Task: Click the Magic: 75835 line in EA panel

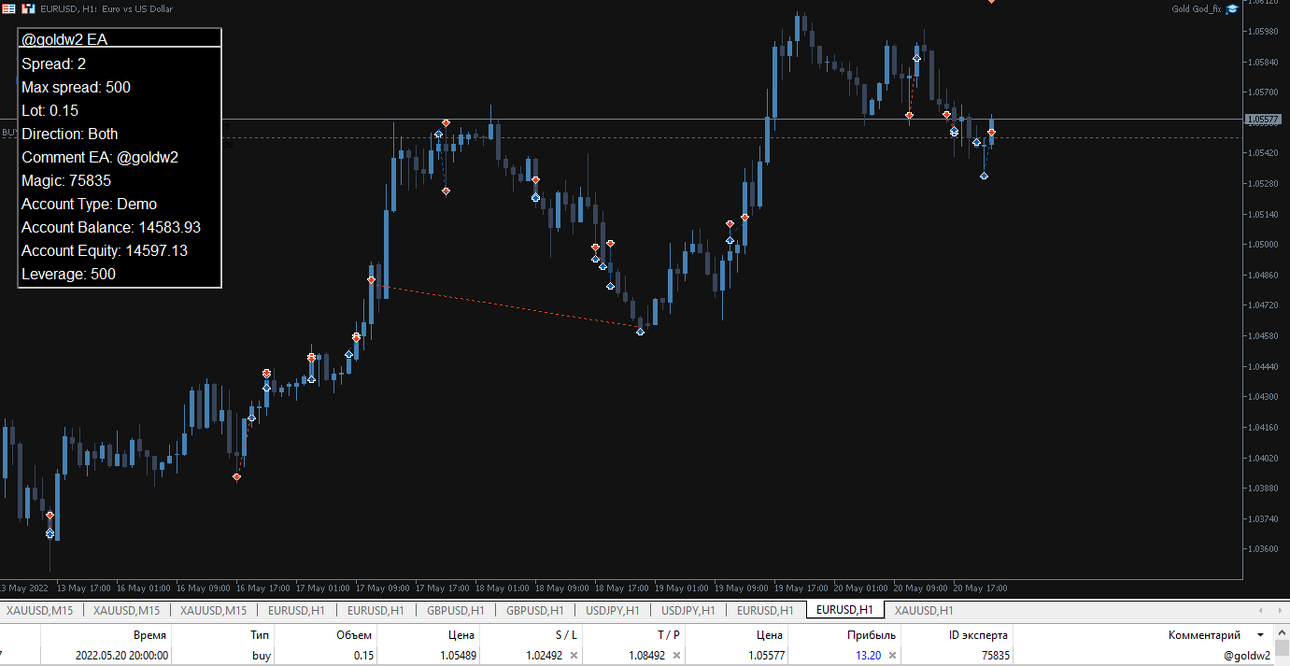Action: pyautogui.click(x=66, y=181)
